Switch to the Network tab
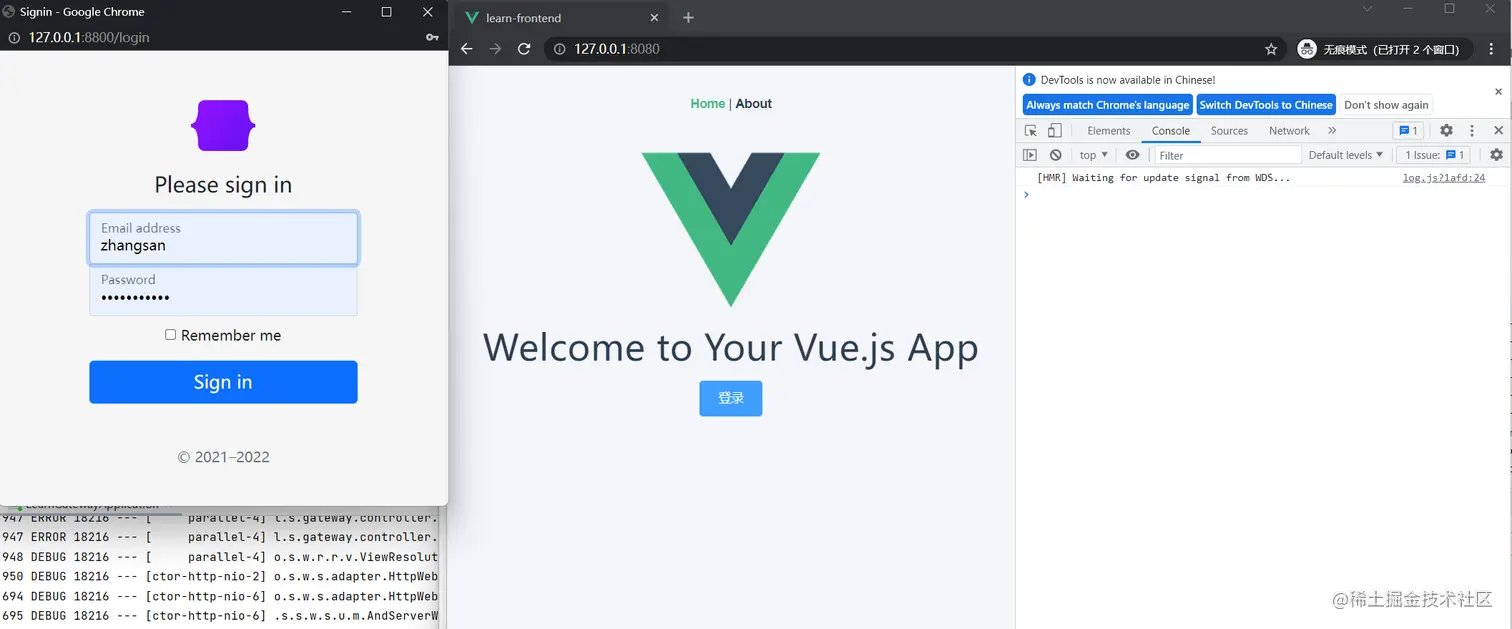The height and width of the screenshot is (629, 1512). tap(1289, 131)
